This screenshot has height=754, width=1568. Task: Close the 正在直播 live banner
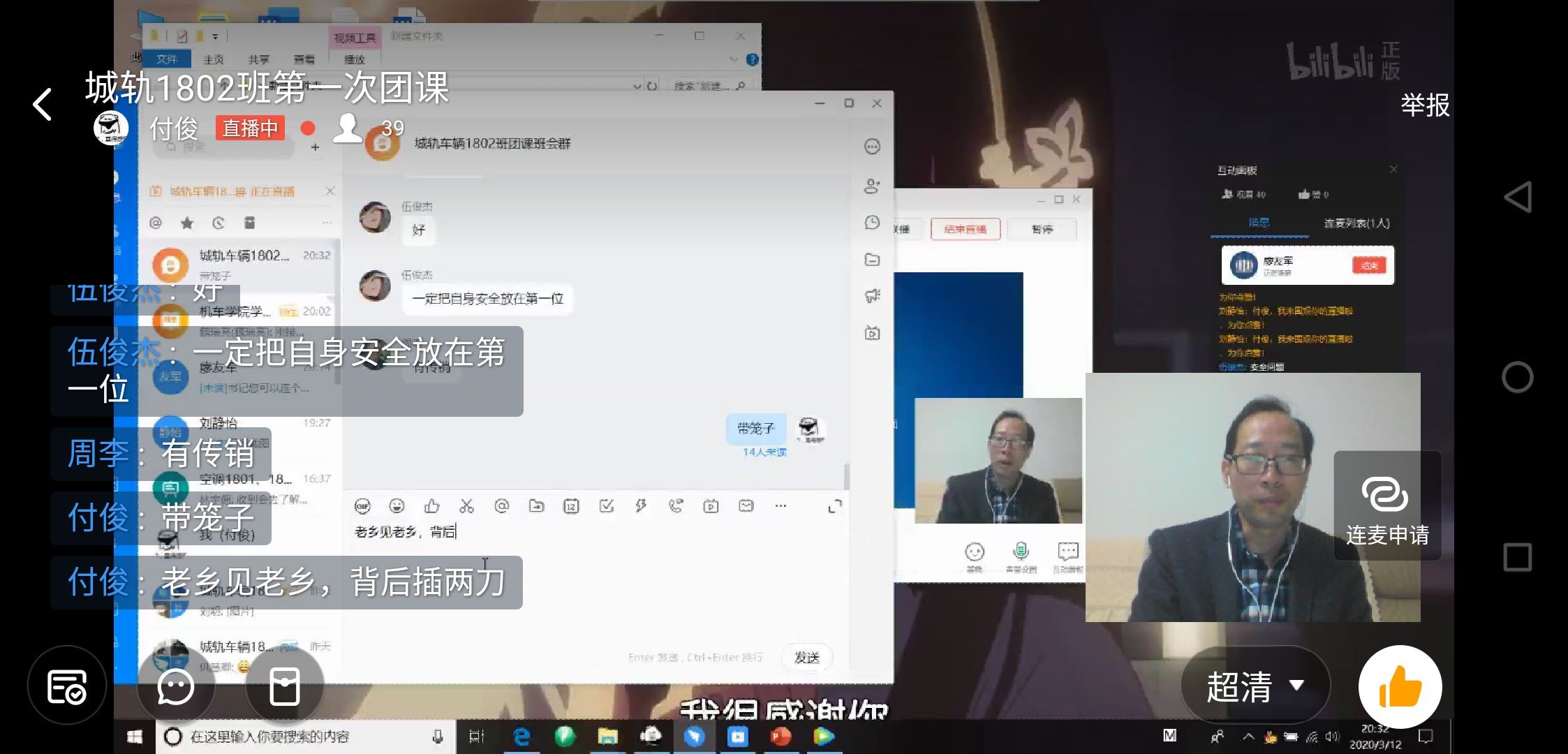[x=330, y=191]
